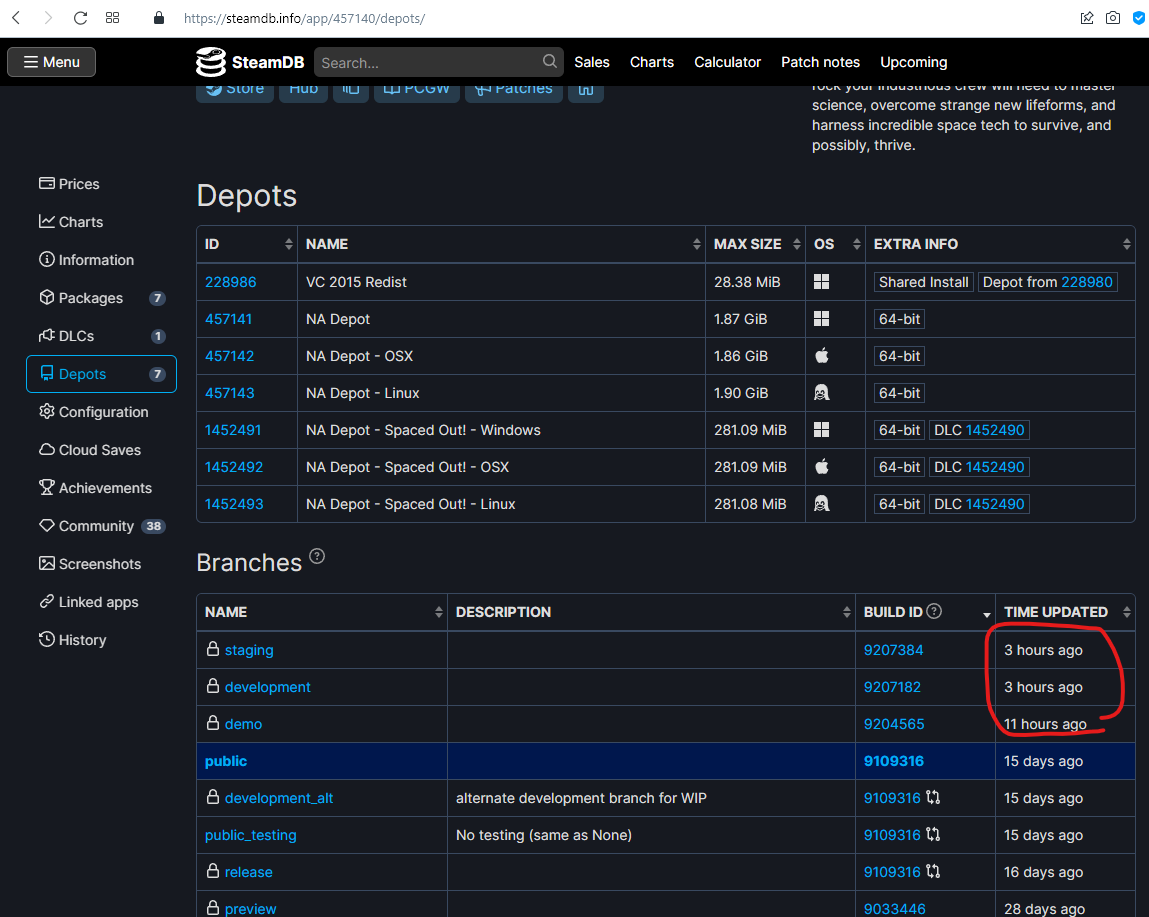Sort branches by Name column header
1149x917 pixels.
[320, 612]
